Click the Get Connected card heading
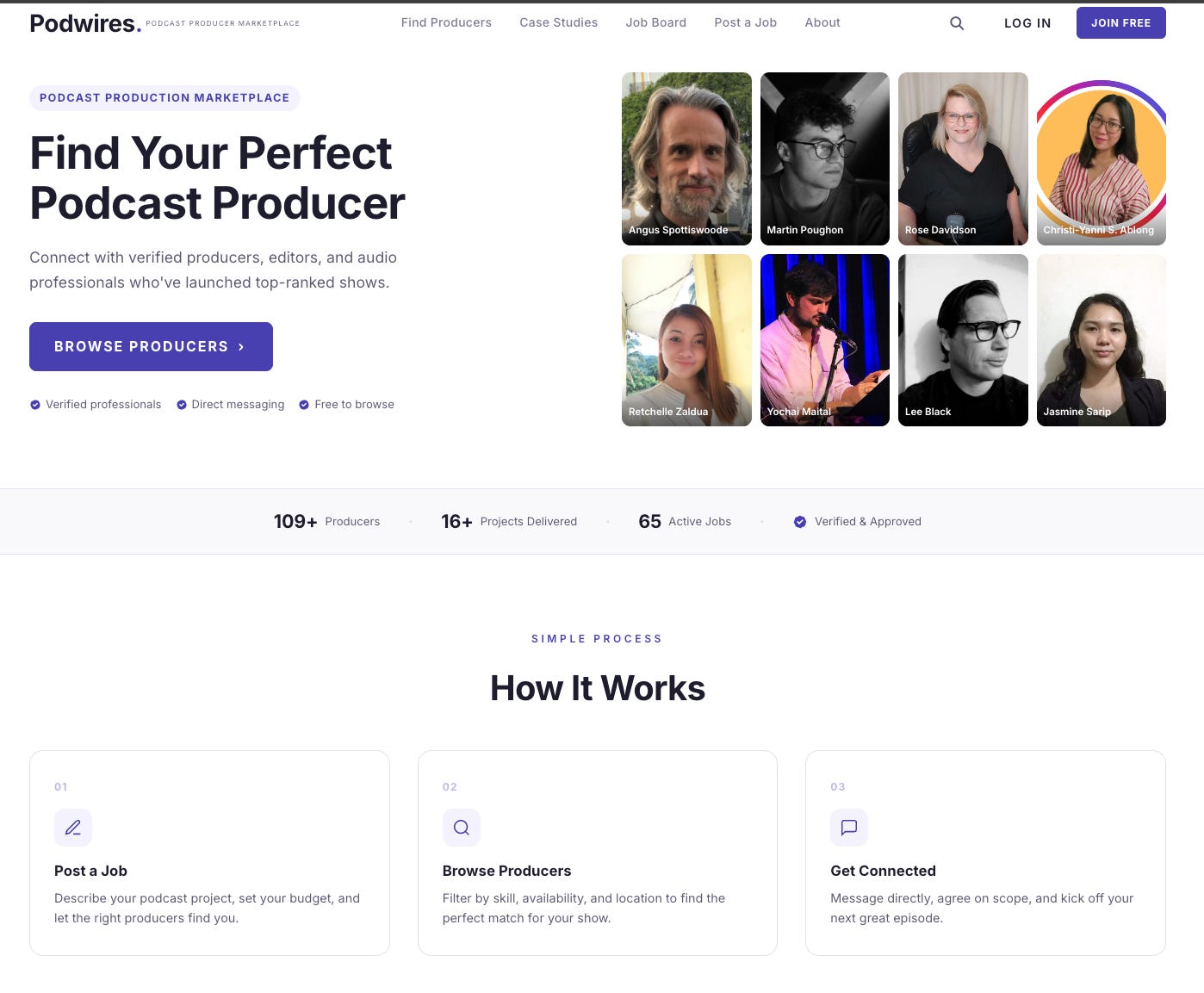 [x=883, y=871]
